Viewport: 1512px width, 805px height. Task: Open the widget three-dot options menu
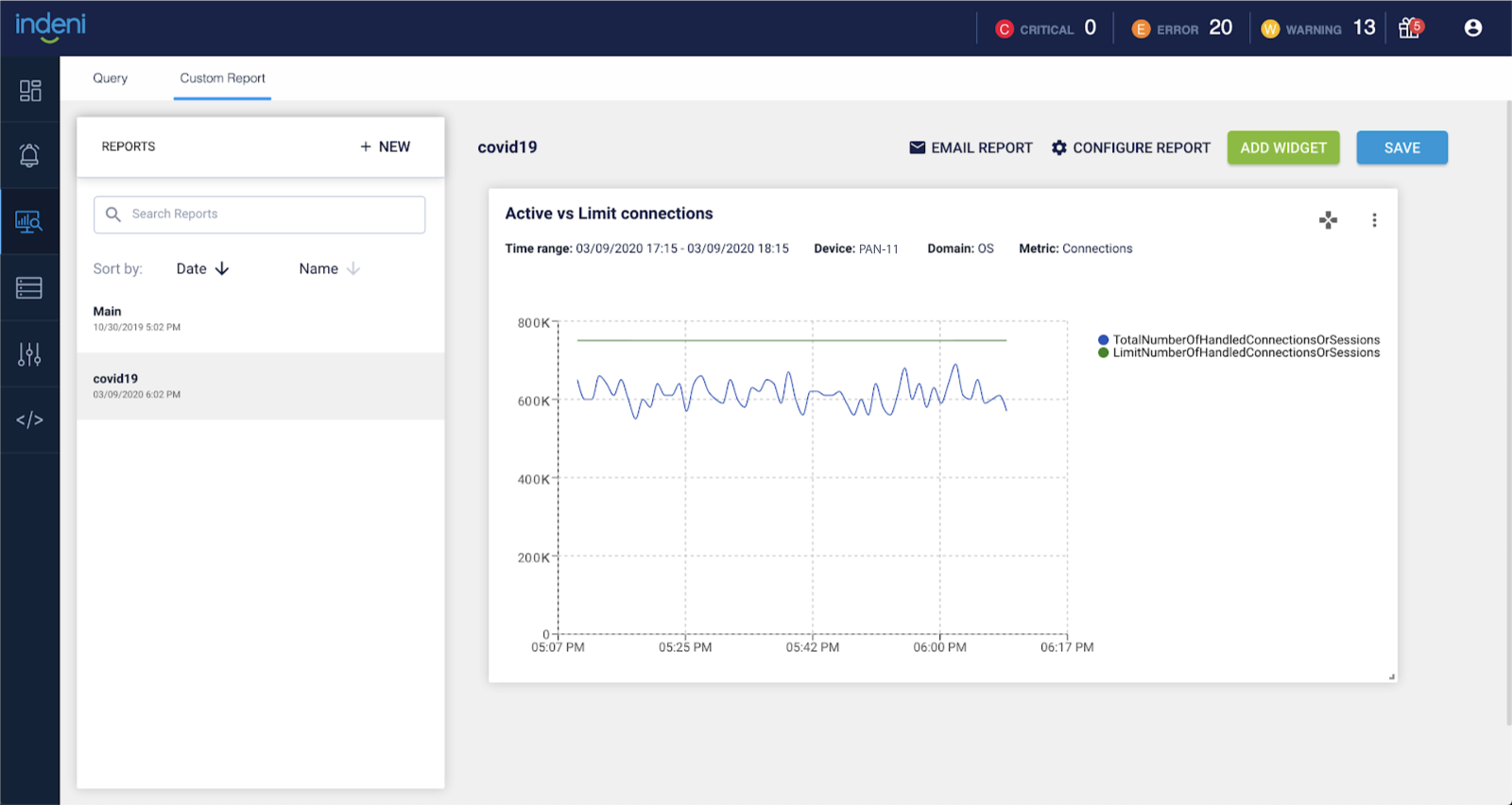(1374, 220)
